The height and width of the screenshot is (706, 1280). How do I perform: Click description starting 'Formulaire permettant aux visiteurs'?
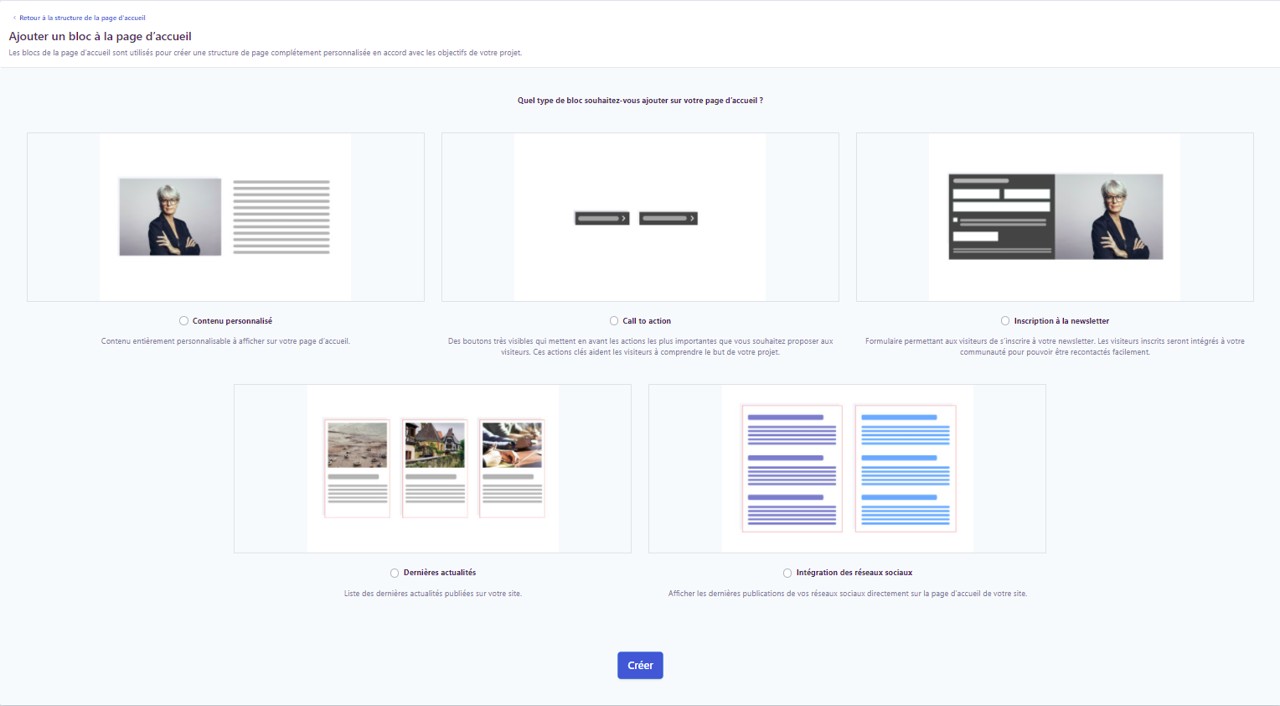coord(1055,346)
